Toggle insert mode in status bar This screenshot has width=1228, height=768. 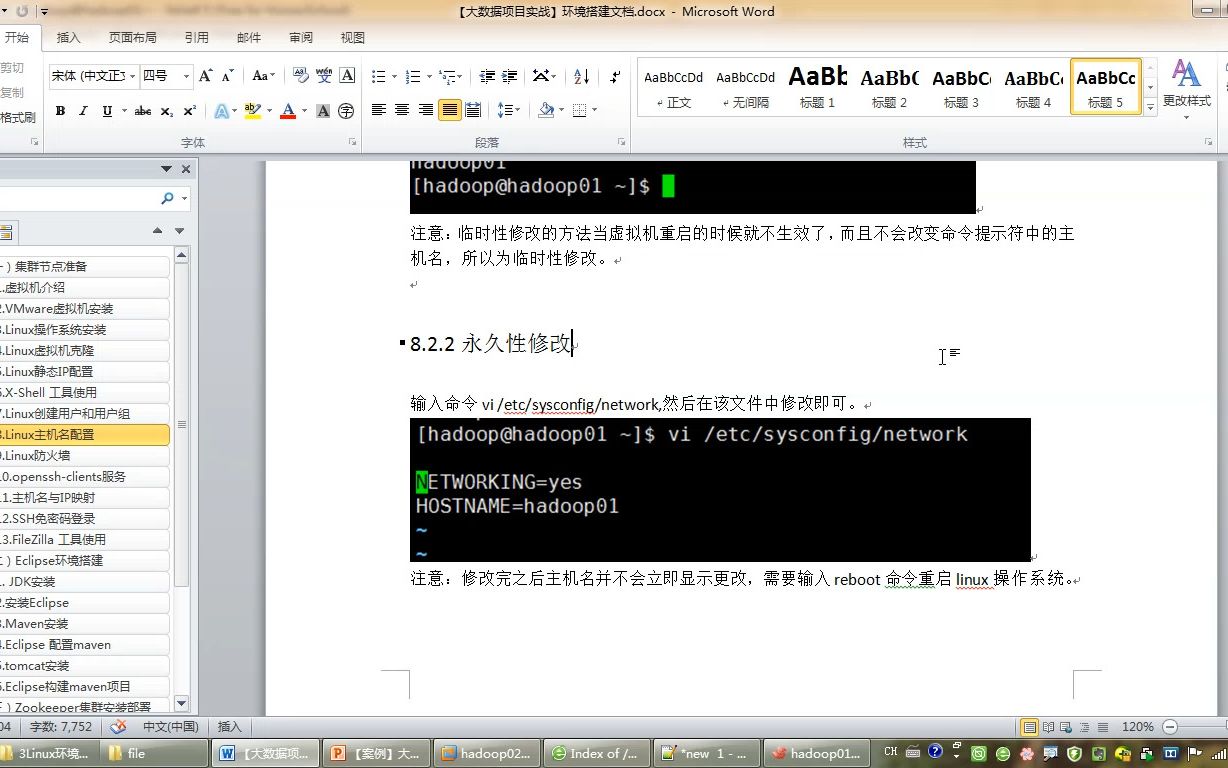[x=229, y=727]
